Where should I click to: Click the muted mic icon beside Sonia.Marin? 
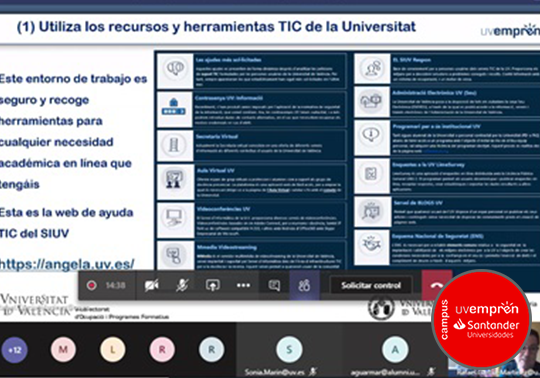coord(313,371)
